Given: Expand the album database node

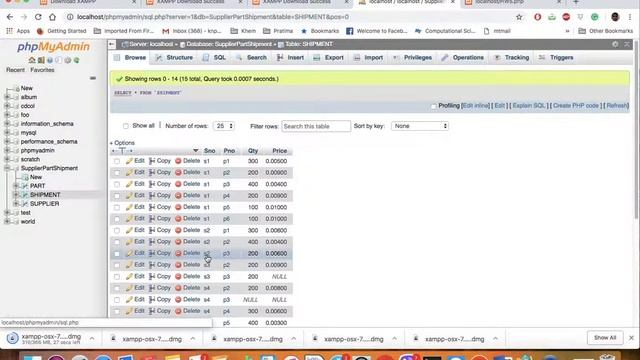Looking at the screenshot, I should tap(7, 97).
